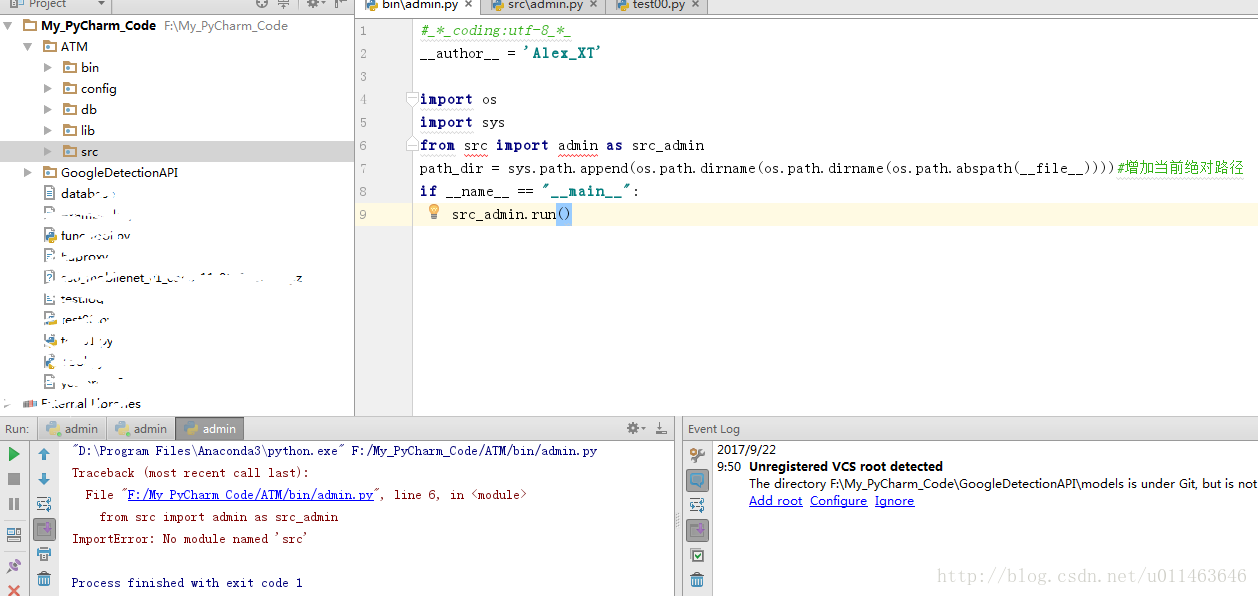This screenshot has height=596, width=1258.
Task: Collapse the ATM folder arrow
Action: pos(29,46)
